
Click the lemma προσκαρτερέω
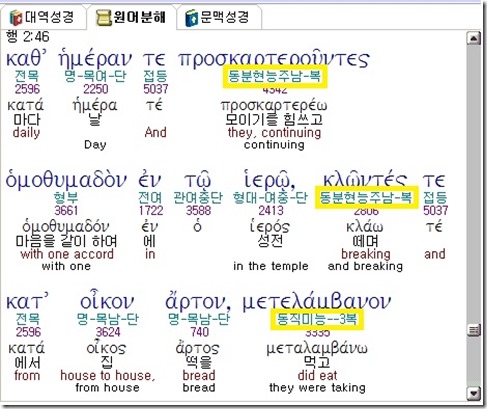pyautogui.click(x=274, y=106)
